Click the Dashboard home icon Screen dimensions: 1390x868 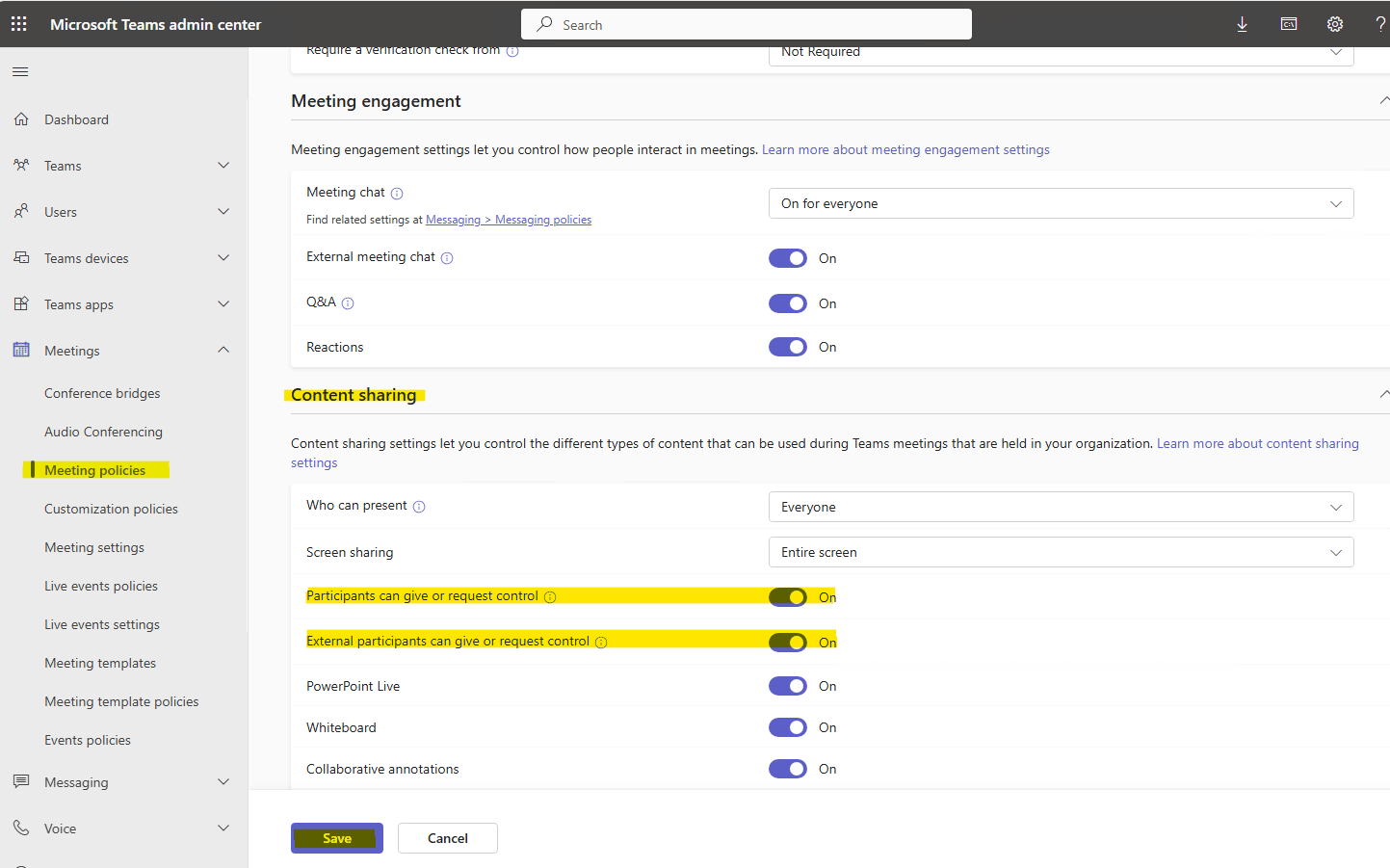21,119
